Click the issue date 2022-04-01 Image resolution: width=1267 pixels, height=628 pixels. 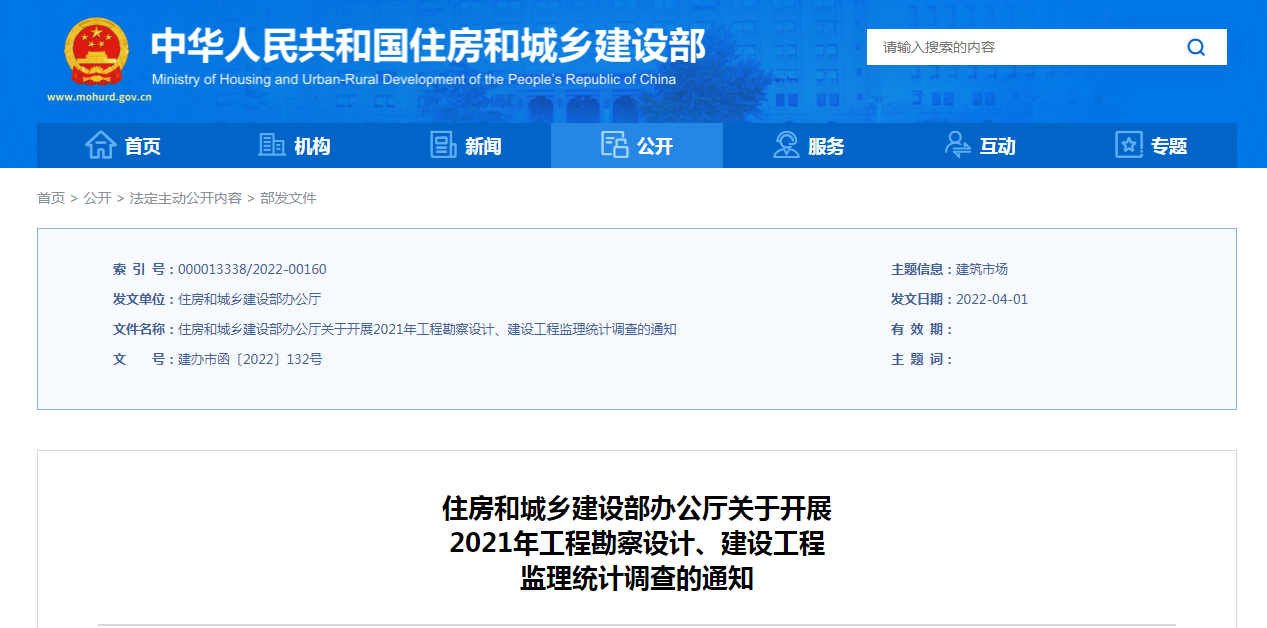992,299
